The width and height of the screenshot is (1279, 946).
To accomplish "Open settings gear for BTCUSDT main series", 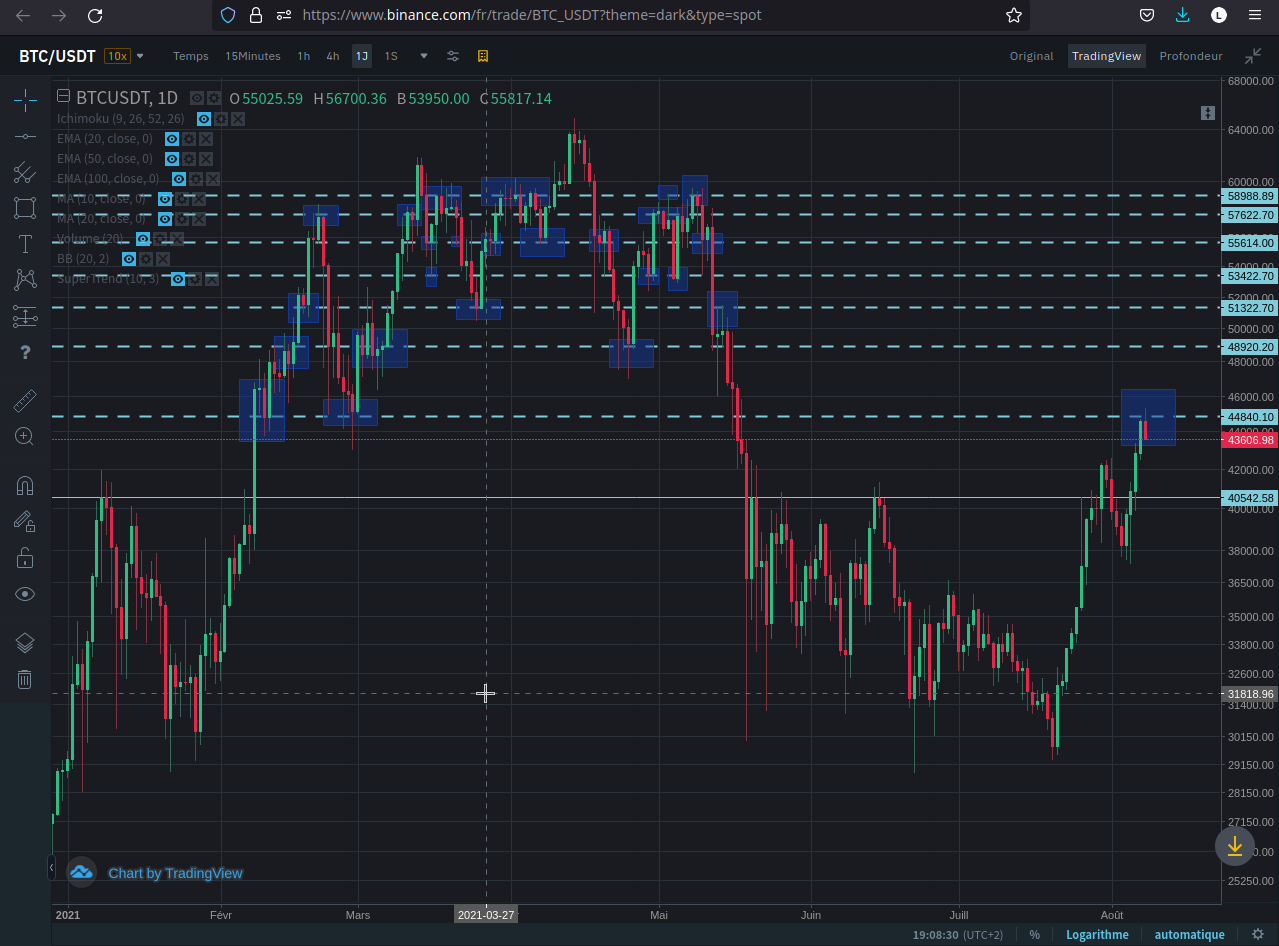I will pyautogui.click(x=214, y=98).
